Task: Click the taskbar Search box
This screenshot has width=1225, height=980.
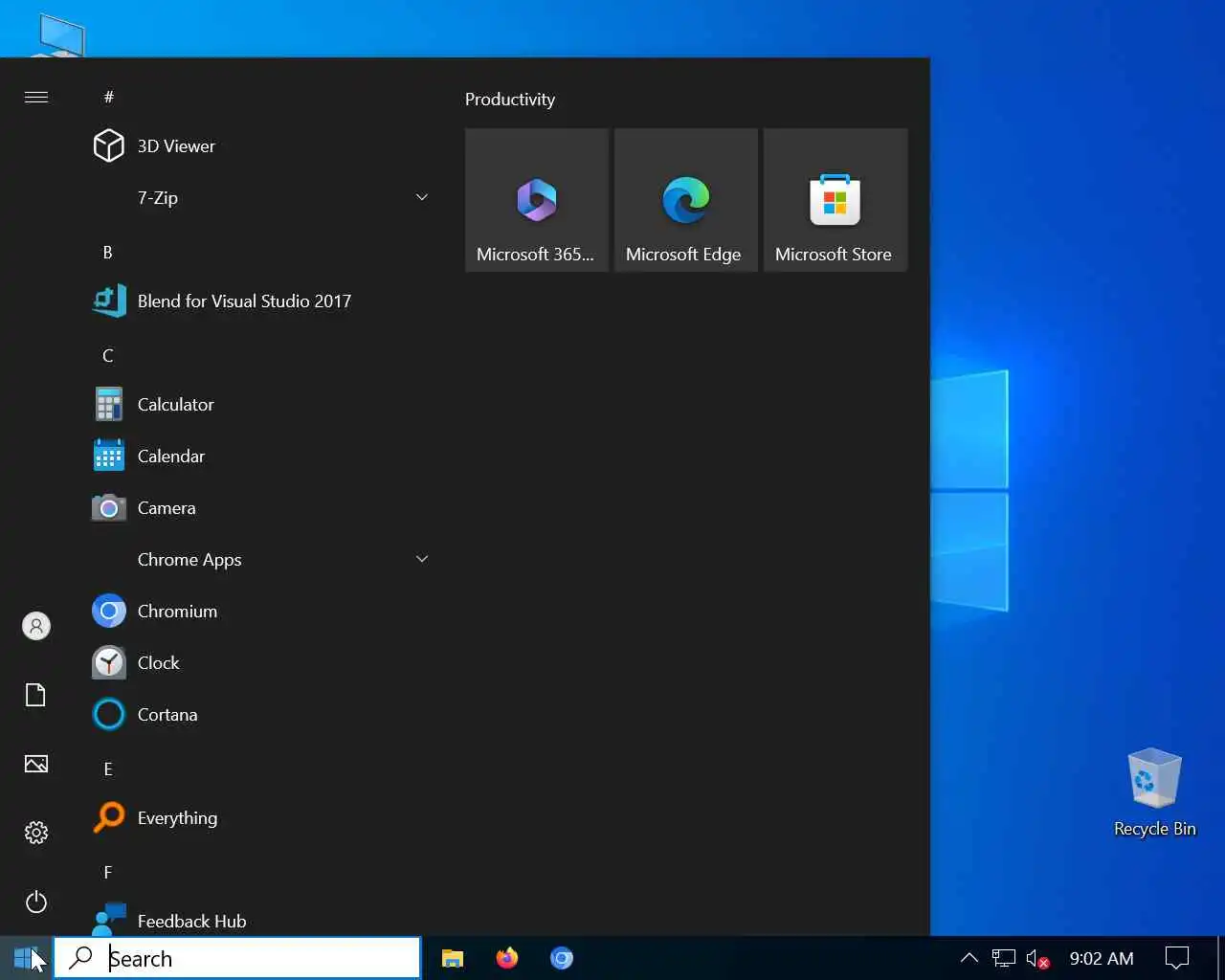Action: 237,958
